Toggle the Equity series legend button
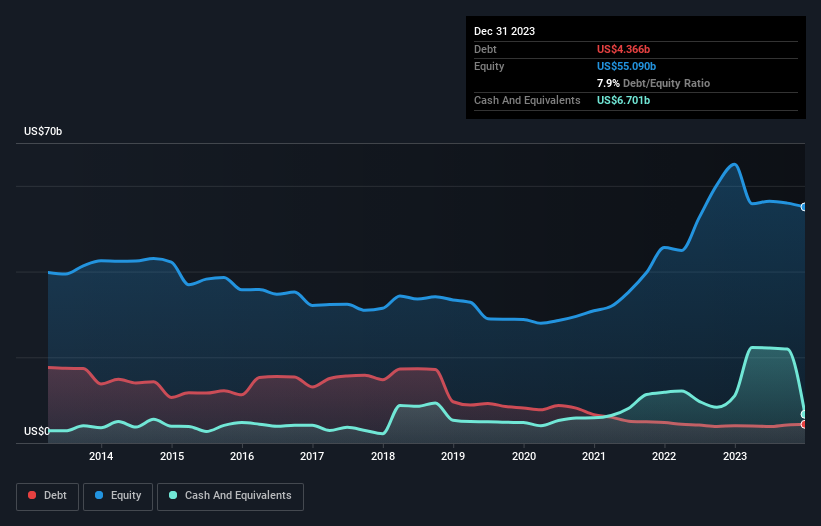This screenshot has width=821, height=526. click(x=118, y=496)
